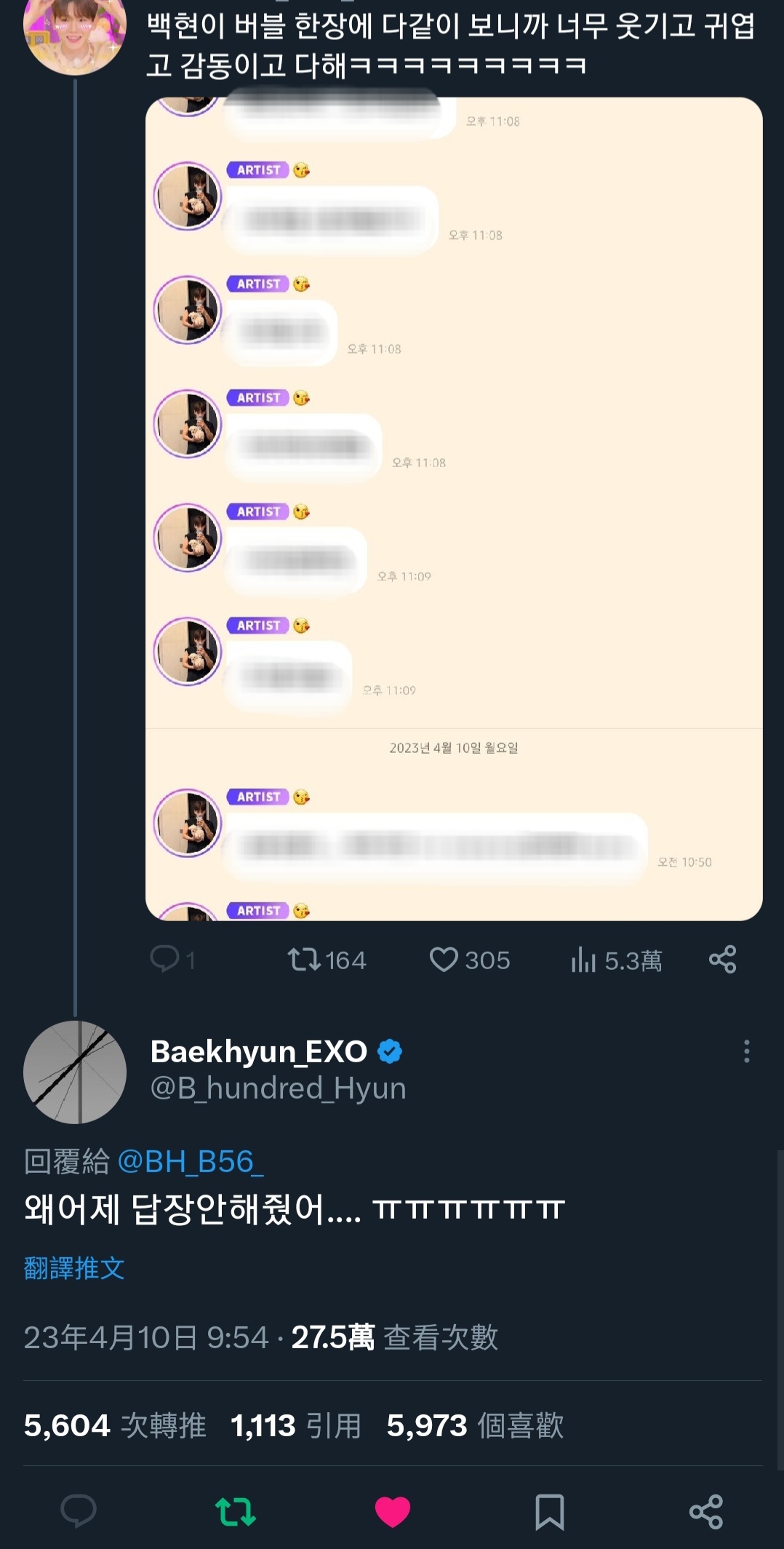
Task: View the 1,113 引用 quotes list
Action: pos(296,1425)
